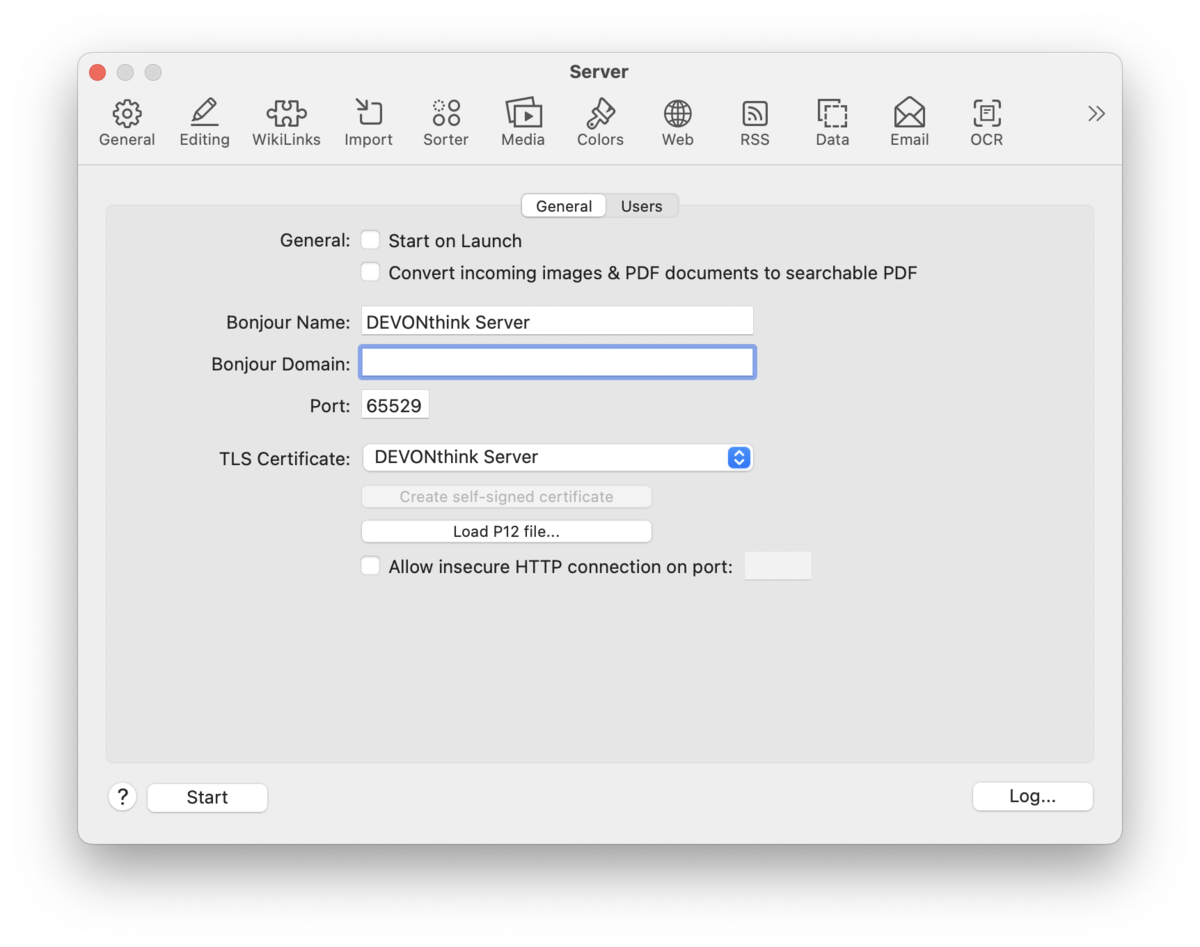Open the OCR preferences pane
The width and height of the screenshot is (1200, 947).
(x=986, y=123)
